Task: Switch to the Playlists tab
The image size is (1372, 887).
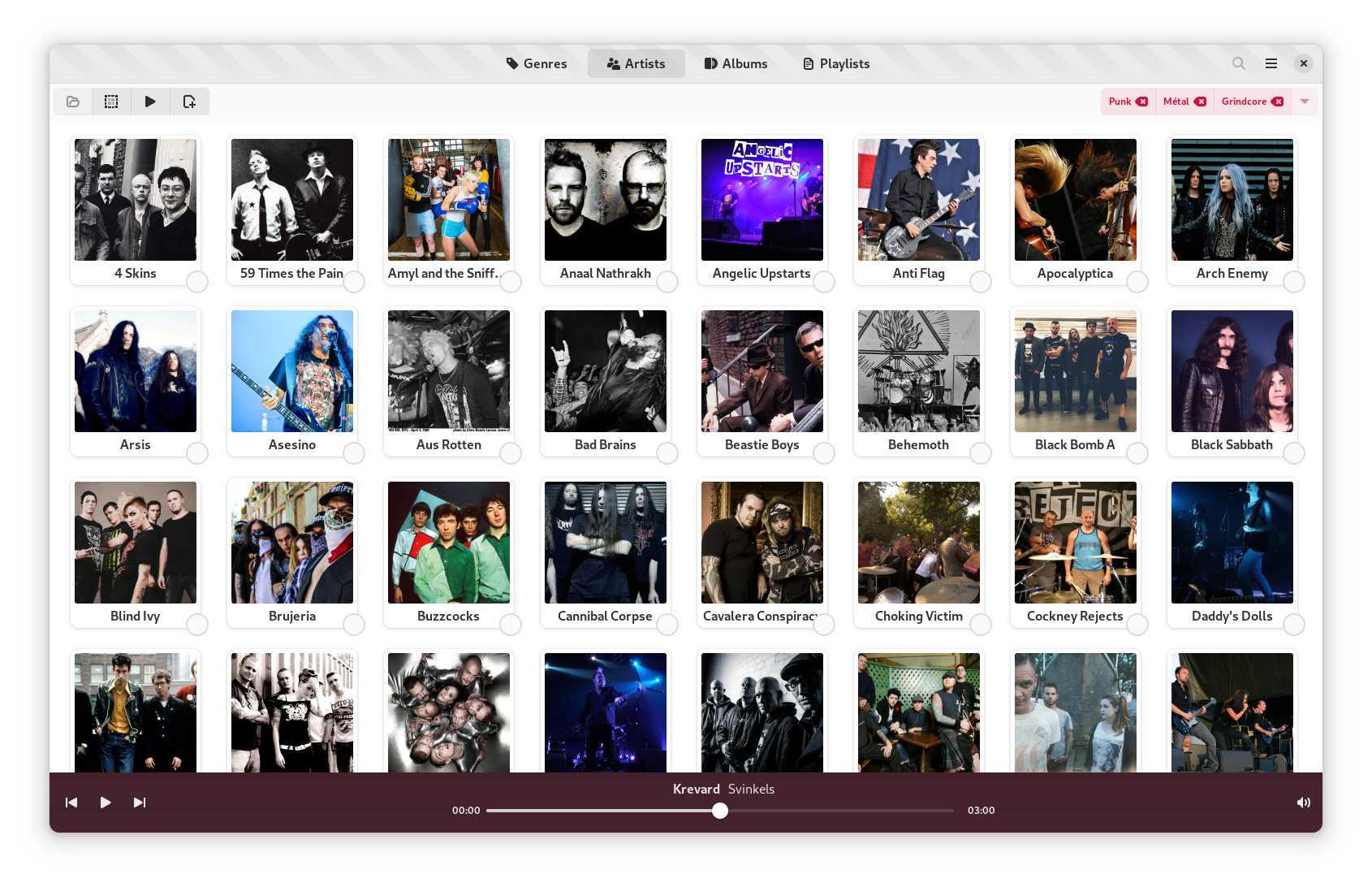Action: [x=836, y=63]
